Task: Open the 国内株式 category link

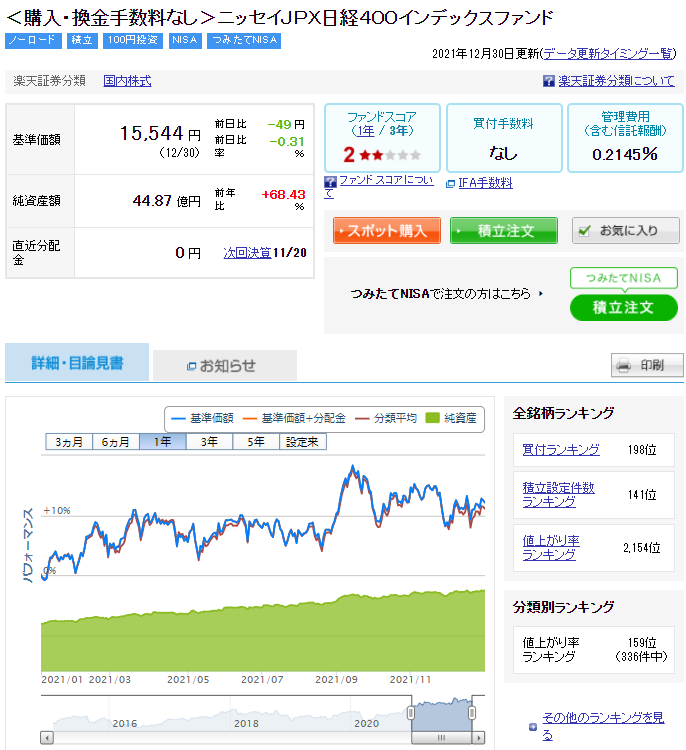Action: (x=127, y=81)
